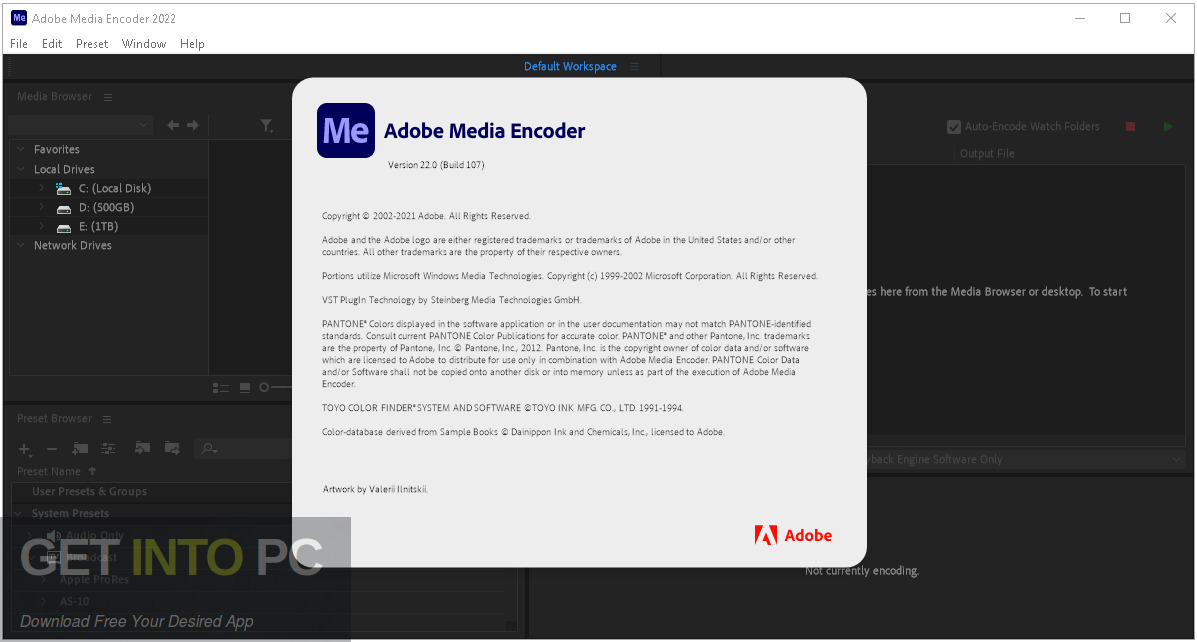Switch Media Browser to thumbnail view
The width and height of the screenshot is (1197, 642).
pyautogui.click(x=245, y=388)
